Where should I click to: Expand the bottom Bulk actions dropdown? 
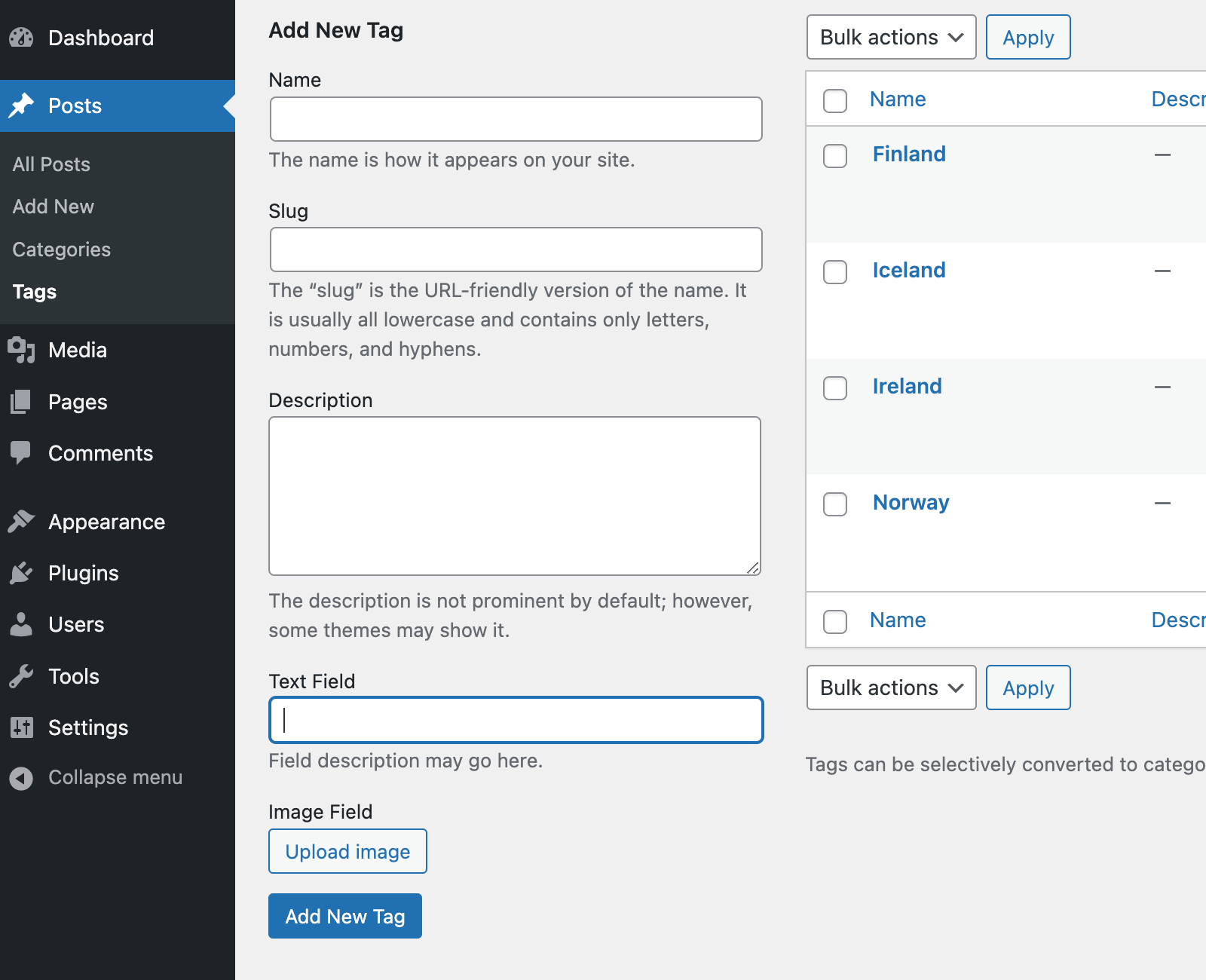coord(891,688)
